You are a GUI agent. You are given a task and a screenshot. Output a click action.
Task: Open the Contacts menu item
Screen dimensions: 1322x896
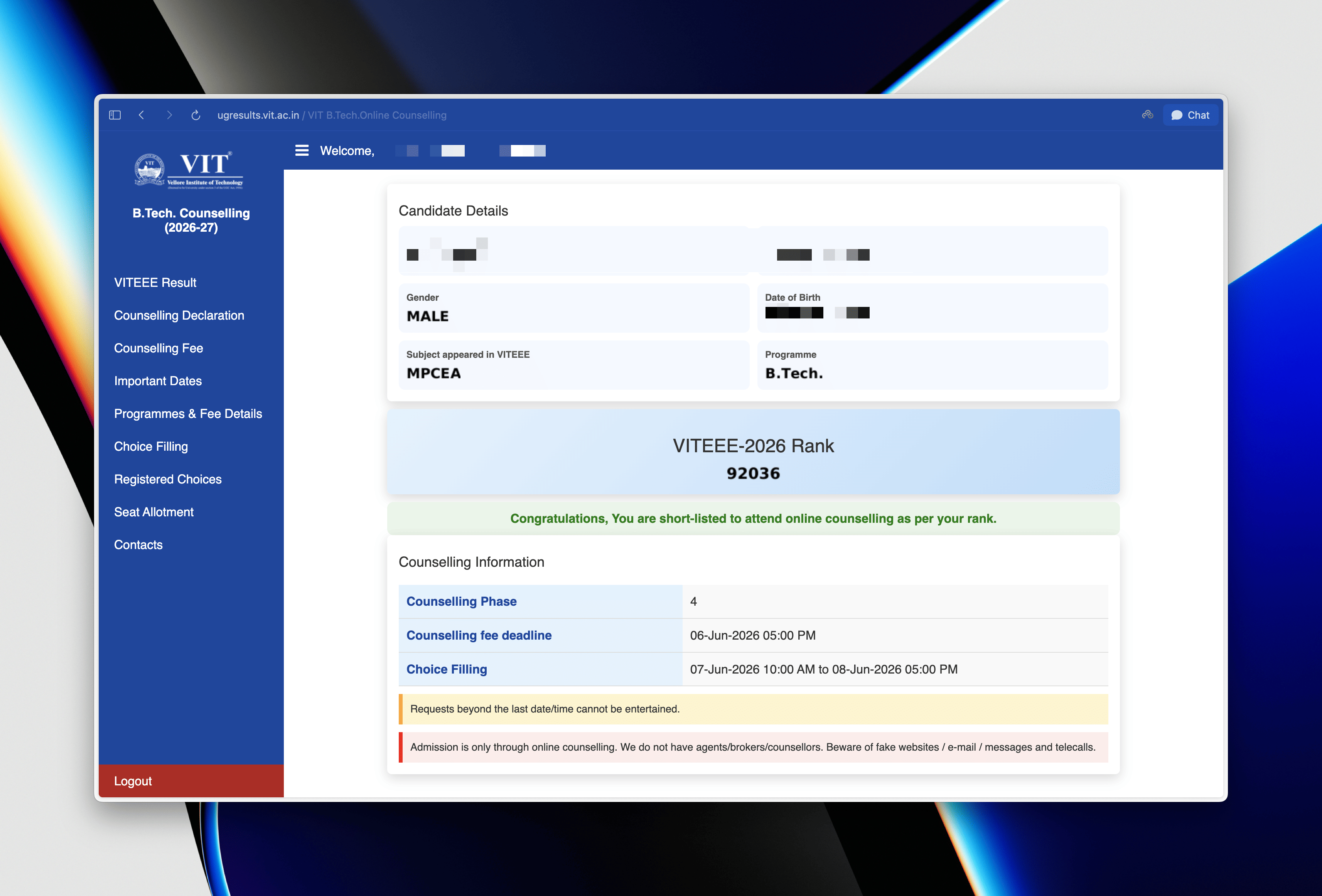138,545
